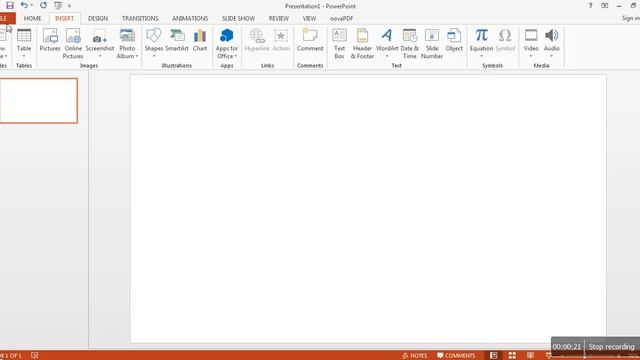Insert Date & Time

point(409,43)
